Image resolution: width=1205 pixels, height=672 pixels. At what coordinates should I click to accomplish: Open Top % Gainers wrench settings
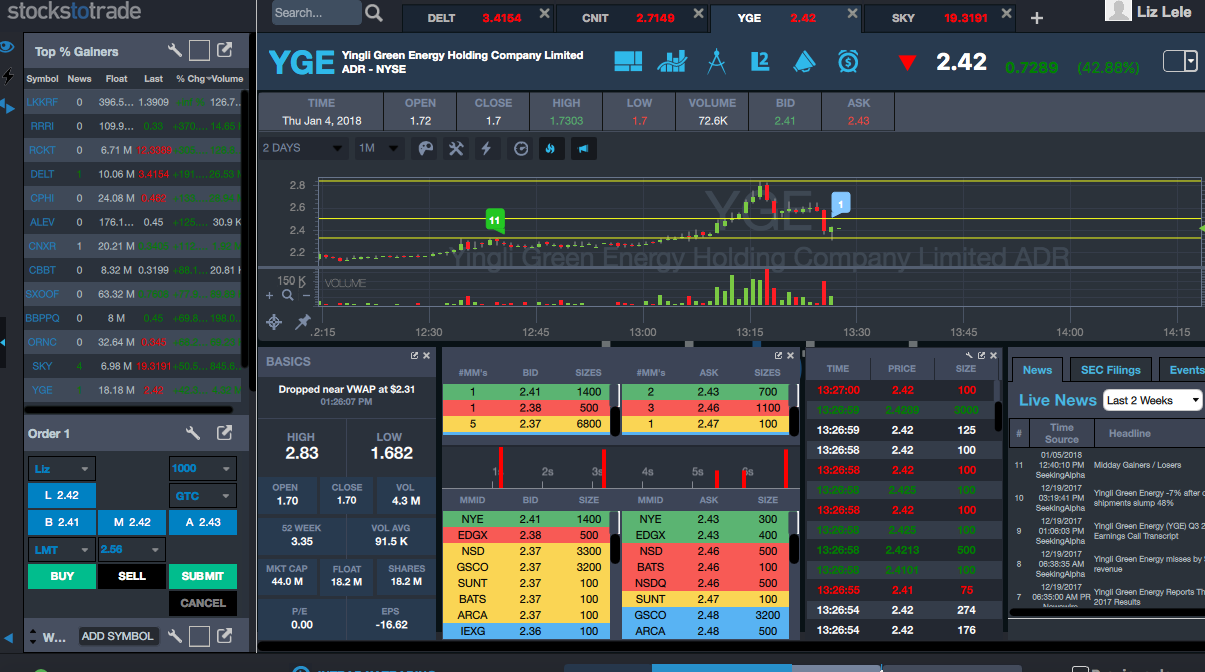[x=174, y=51]
